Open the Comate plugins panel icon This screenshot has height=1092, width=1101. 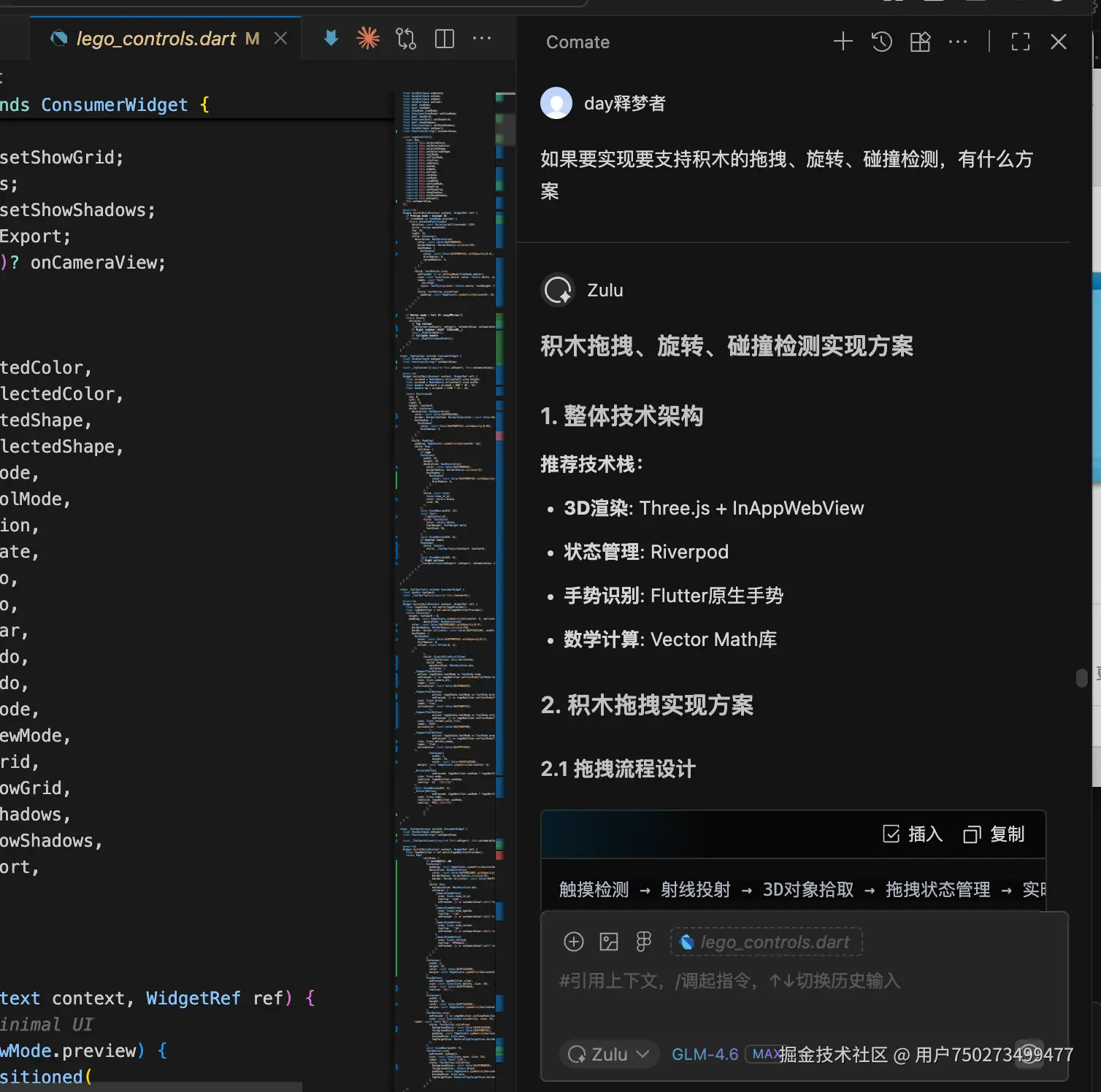pos(919,42)
